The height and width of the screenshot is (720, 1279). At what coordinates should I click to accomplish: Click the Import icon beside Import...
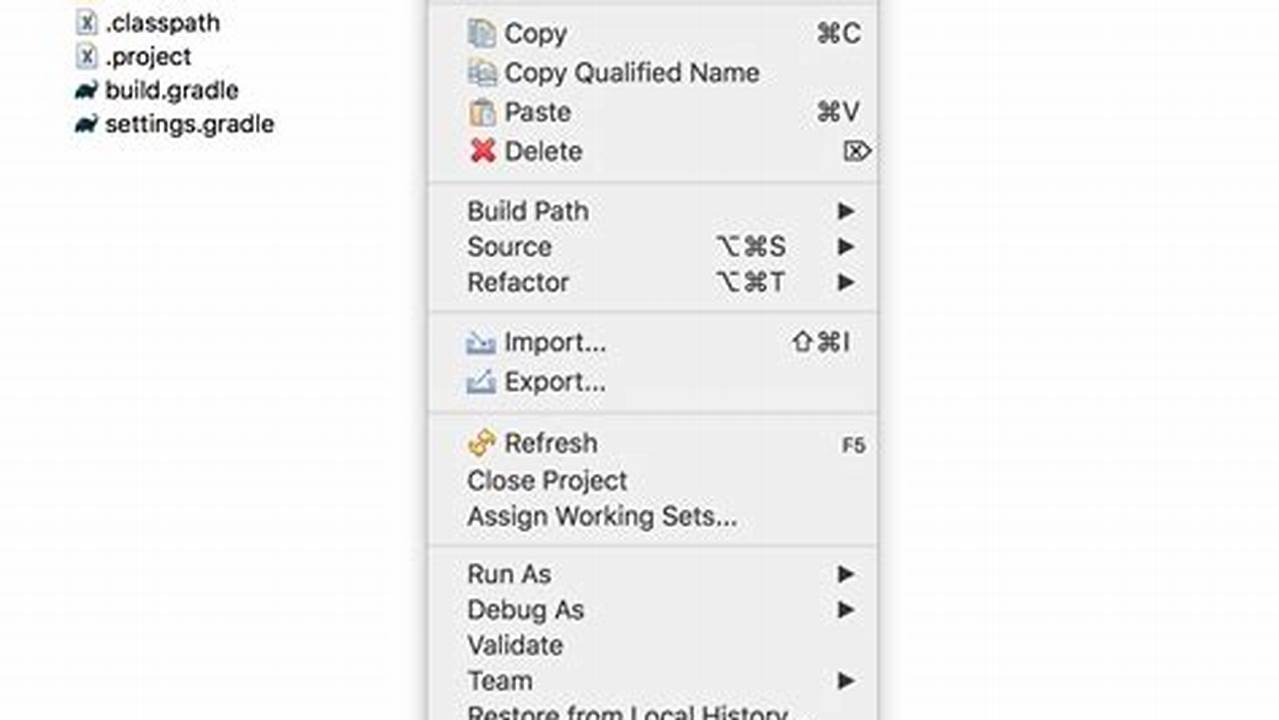point(481,342)
